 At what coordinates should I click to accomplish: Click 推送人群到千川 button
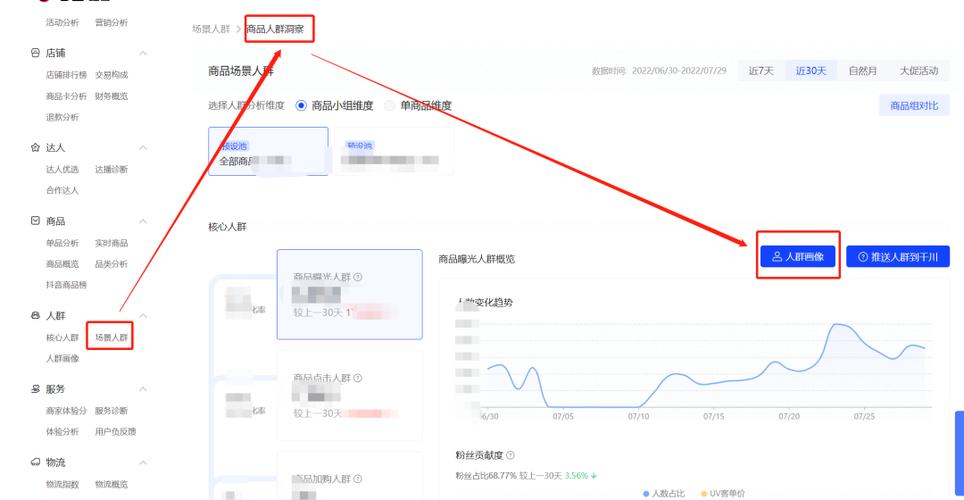(898, 256)
